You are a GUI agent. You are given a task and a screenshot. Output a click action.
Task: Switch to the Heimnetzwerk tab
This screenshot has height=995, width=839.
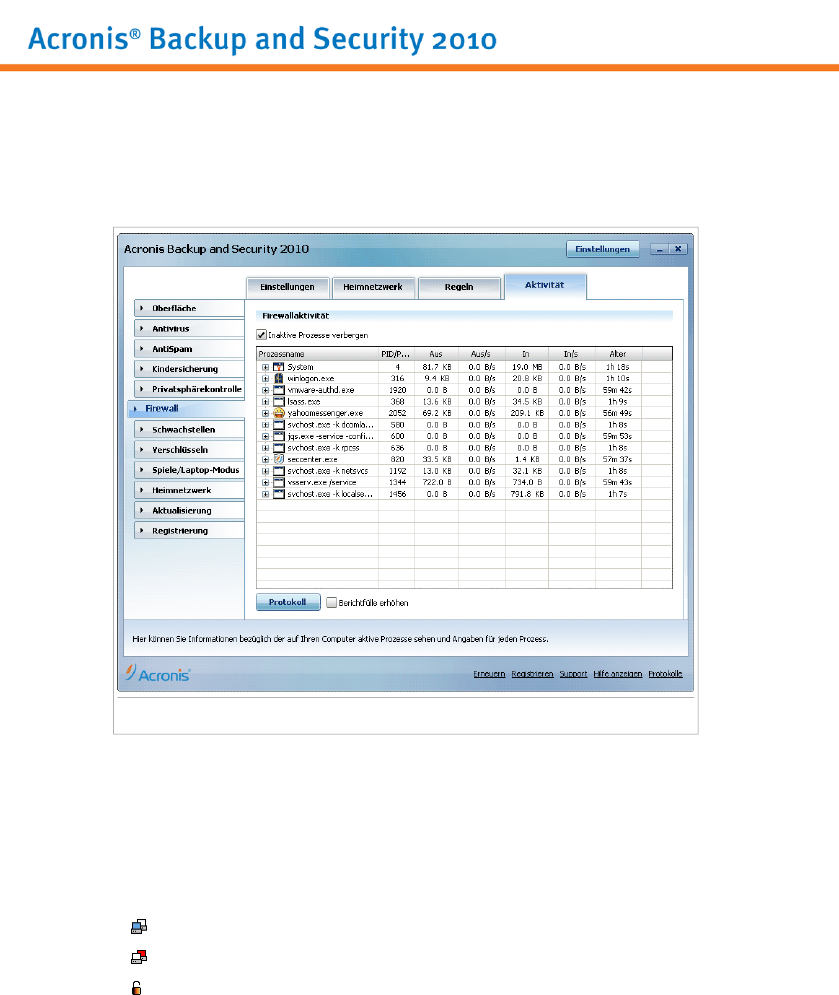pyautogui.click(x=373, y=287)
